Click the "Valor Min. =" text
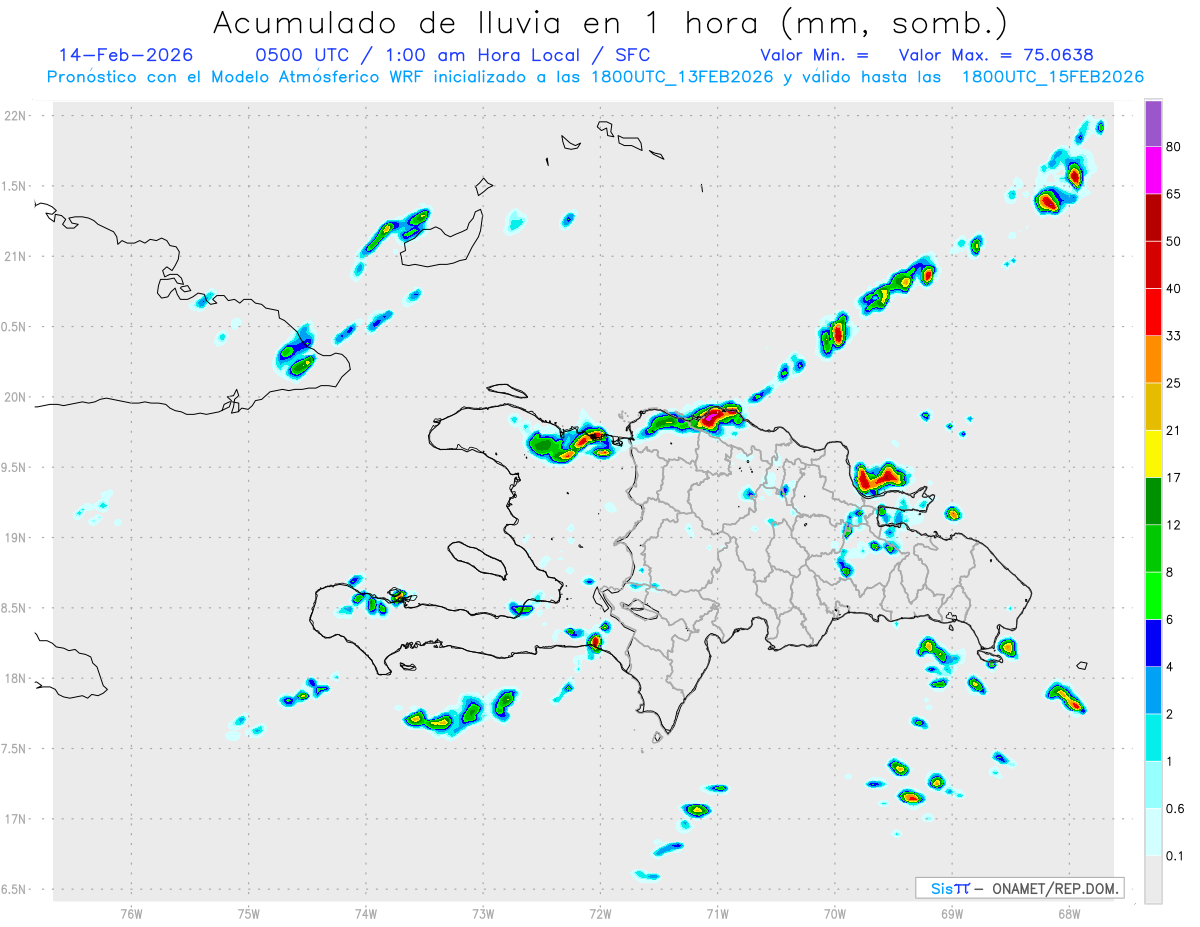The height and width of the screenshot is (927, 1200). pyautogui.click(x=814, y=55)
